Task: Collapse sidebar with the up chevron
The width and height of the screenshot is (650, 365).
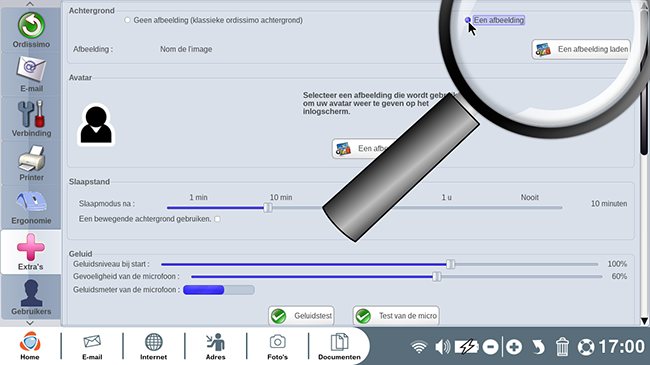Action: point(30,4)
